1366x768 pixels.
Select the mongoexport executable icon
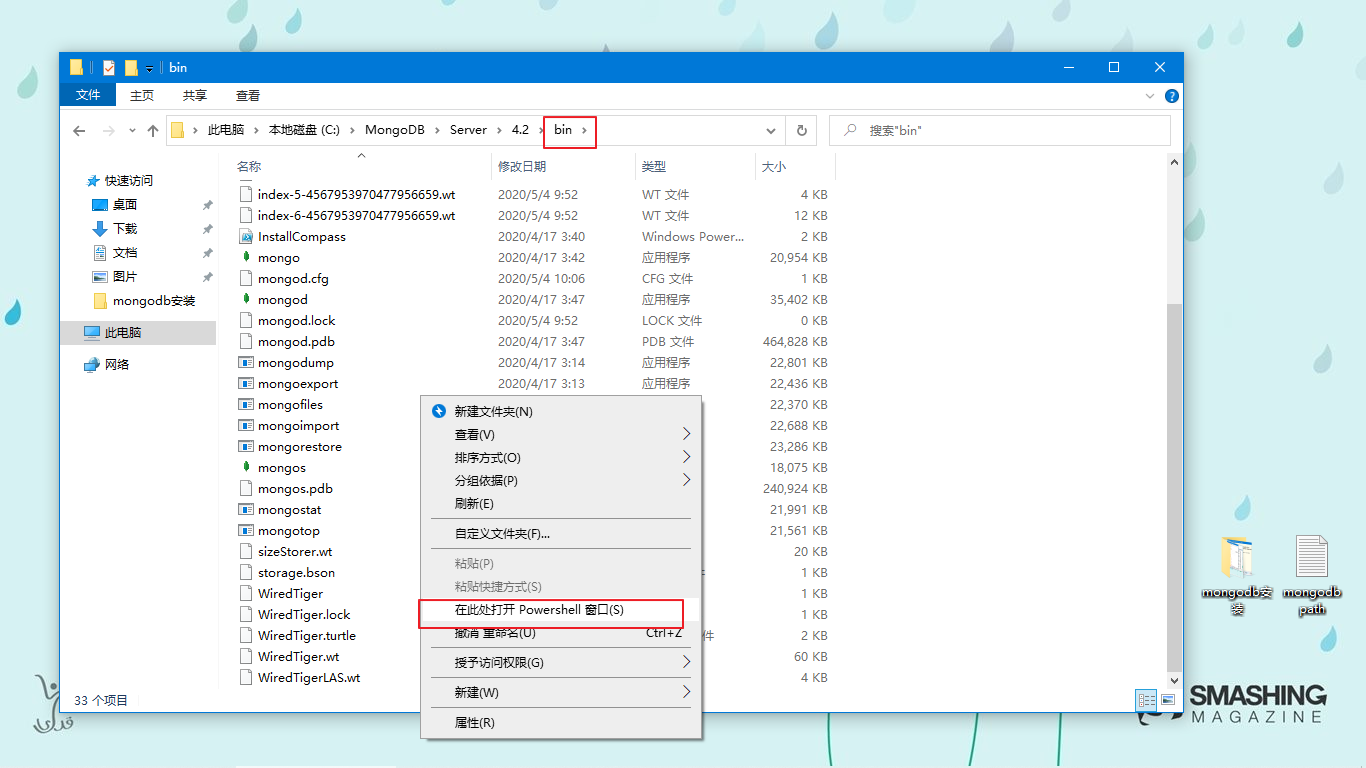tap(247, 383)
